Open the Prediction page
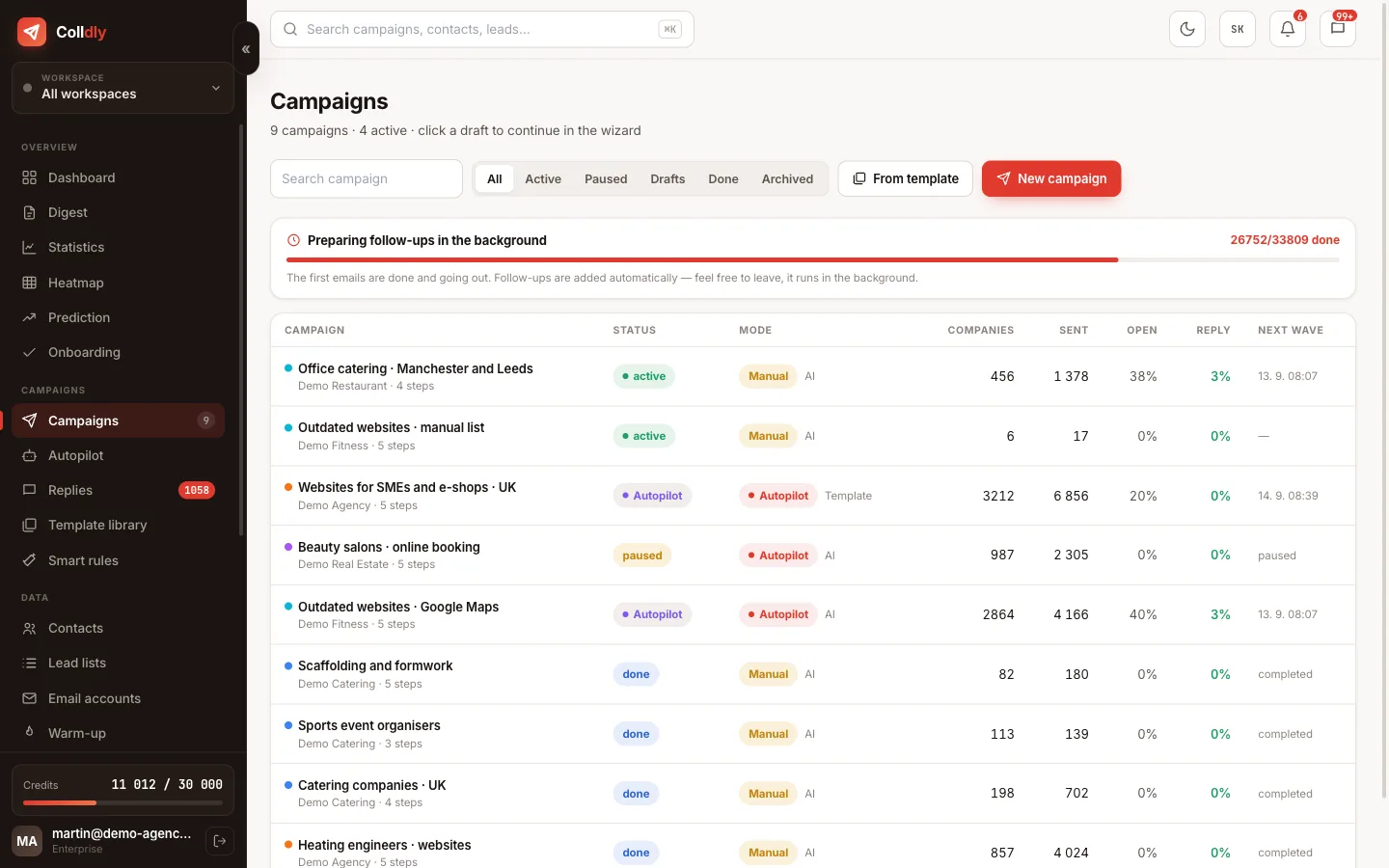 point(118,317)
